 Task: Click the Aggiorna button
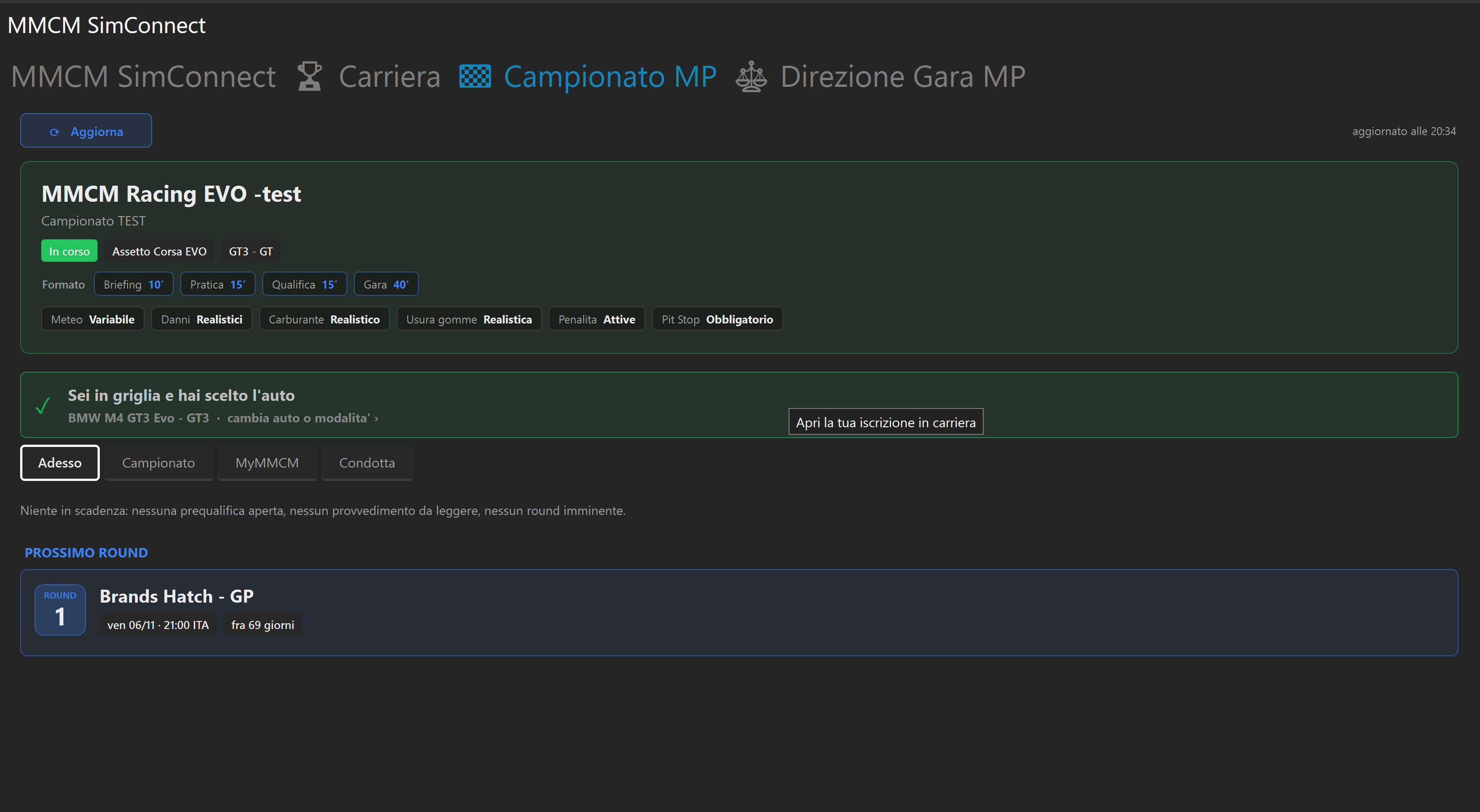tap(86, 131)
